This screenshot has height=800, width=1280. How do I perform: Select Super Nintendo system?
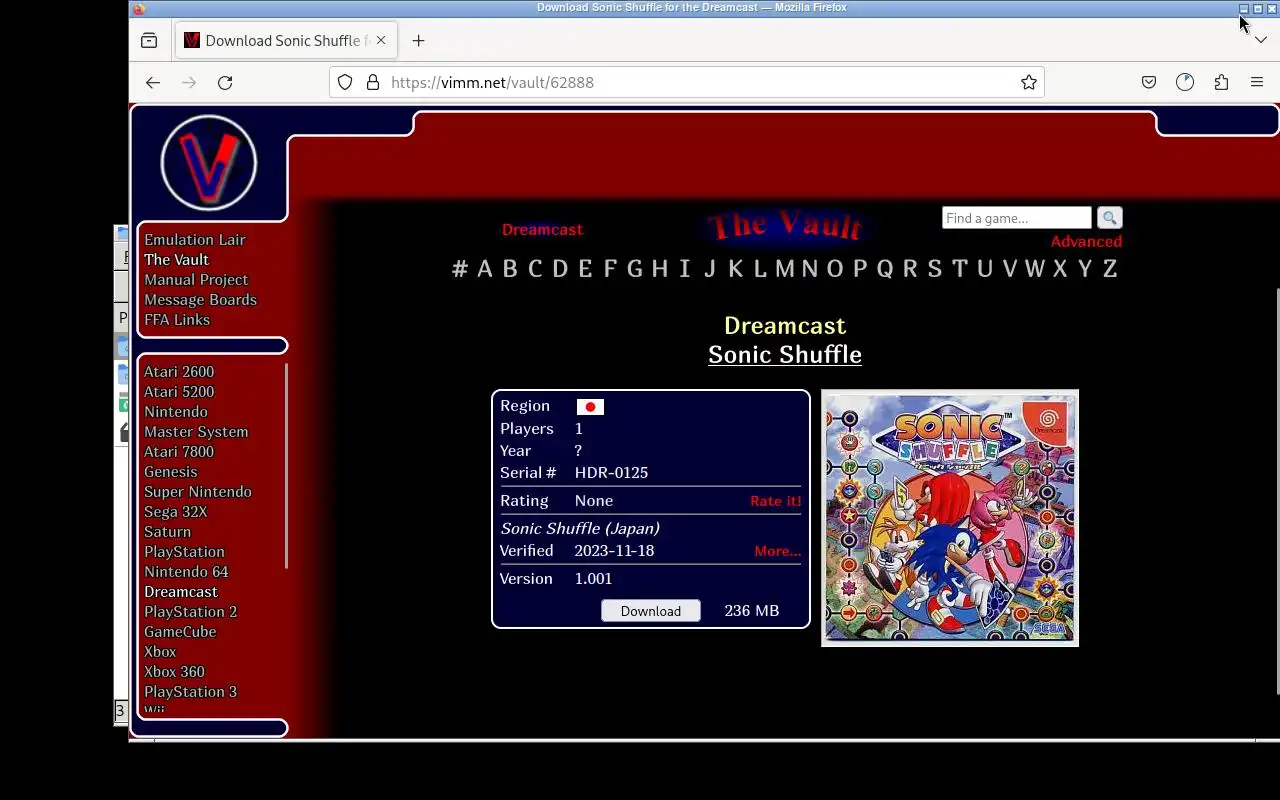(198, 491)
